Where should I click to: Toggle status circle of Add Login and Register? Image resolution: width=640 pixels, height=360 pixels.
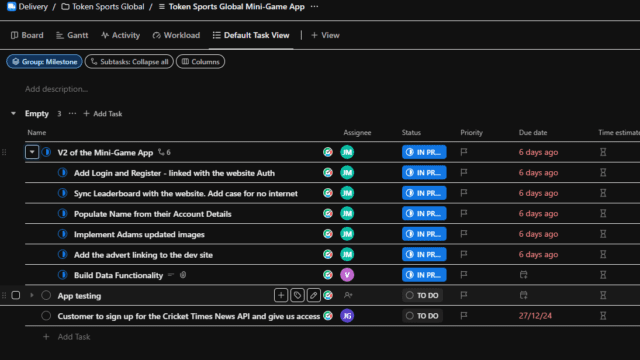coord(62,173)
